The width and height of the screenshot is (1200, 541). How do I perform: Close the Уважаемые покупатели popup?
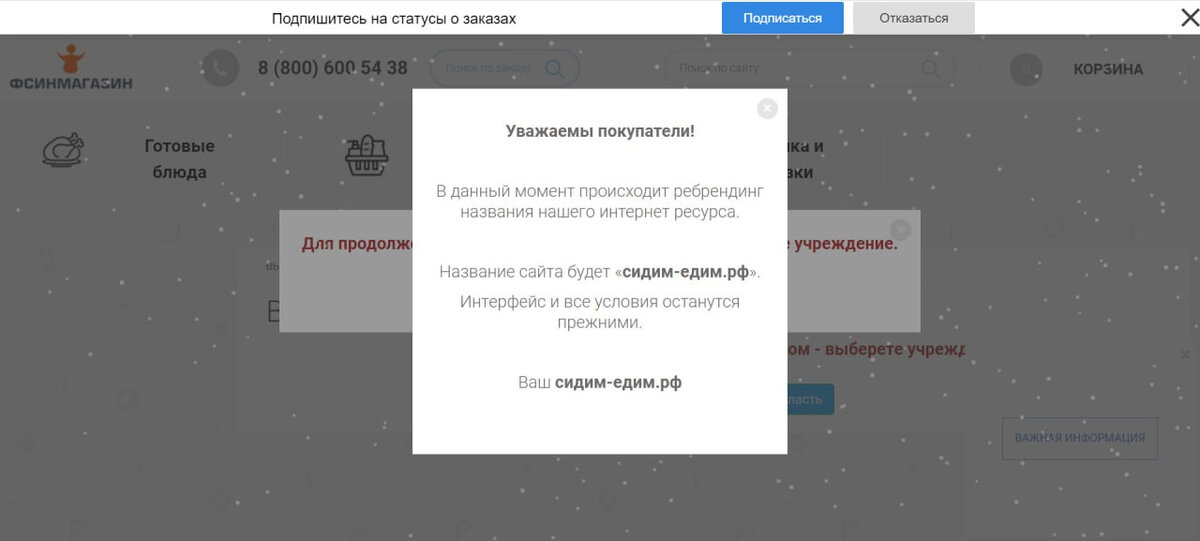click(767, 108)
